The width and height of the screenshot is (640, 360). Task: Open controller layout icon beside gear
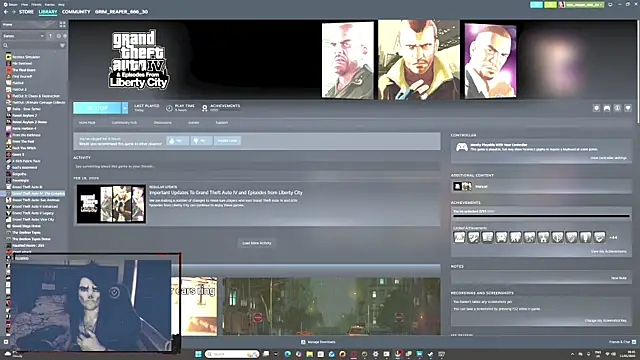[x=607, y=108]
